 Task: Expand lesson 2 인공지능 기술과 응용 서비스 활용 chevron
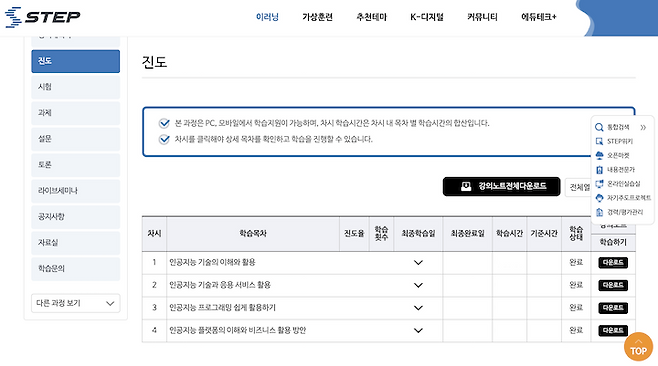pos(418,285)
